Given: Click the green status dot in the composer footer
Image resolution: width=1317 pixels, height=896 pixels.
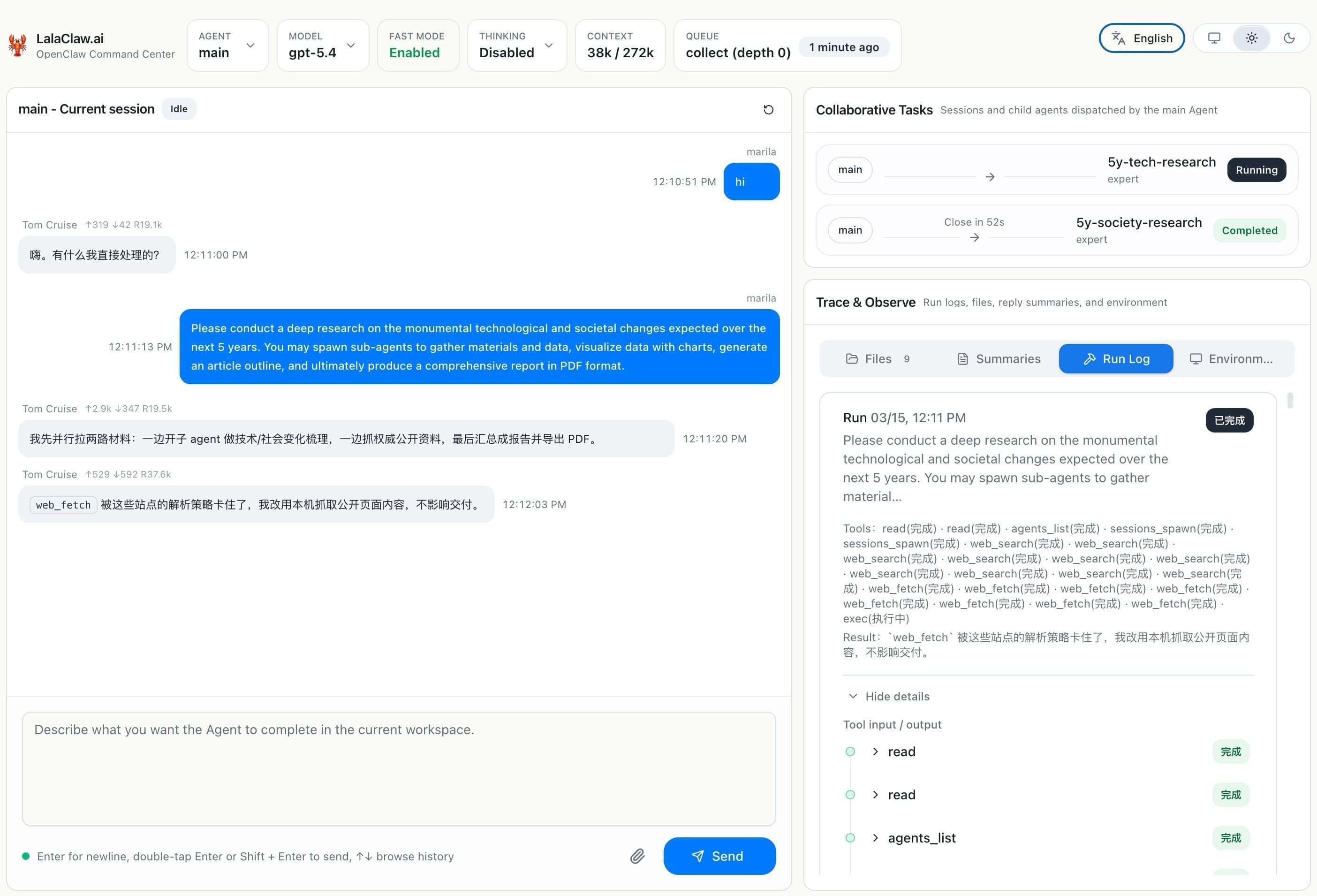Looking at the screenshot, I should [x=25, y=857].
